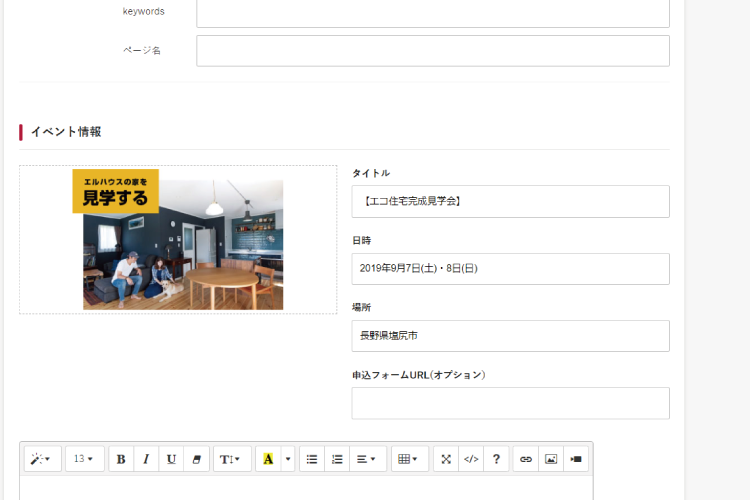Open the line height dropdown
This screenshot has width=750, height=500.
(x=232, y=459)
